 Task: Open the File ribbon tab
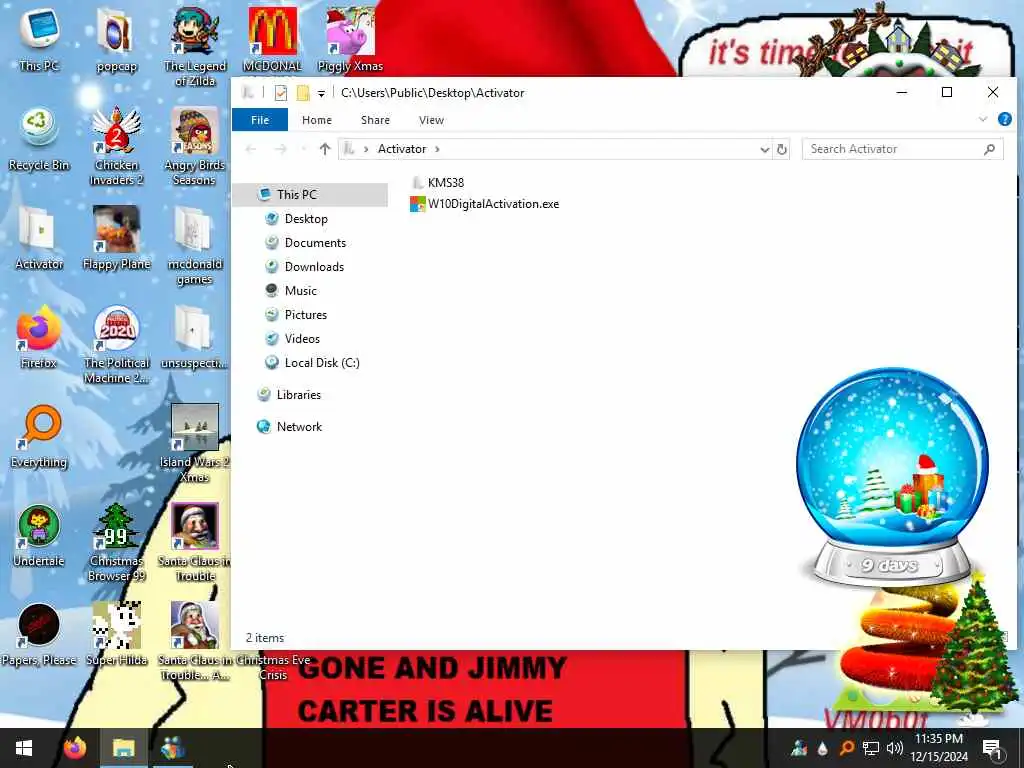click(260, 120)
